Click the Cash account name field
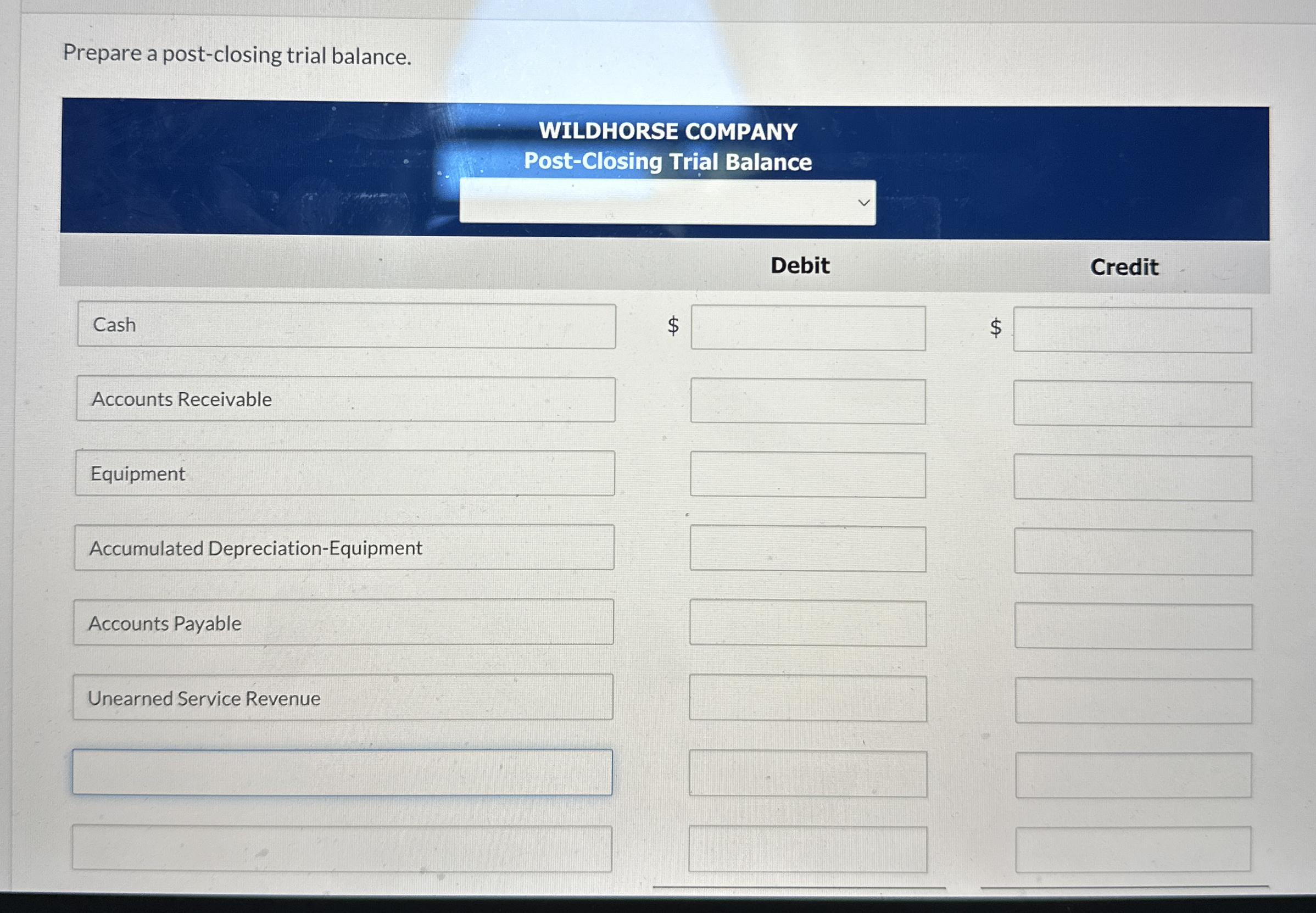The image size is (1316, 913). point(343,325)
